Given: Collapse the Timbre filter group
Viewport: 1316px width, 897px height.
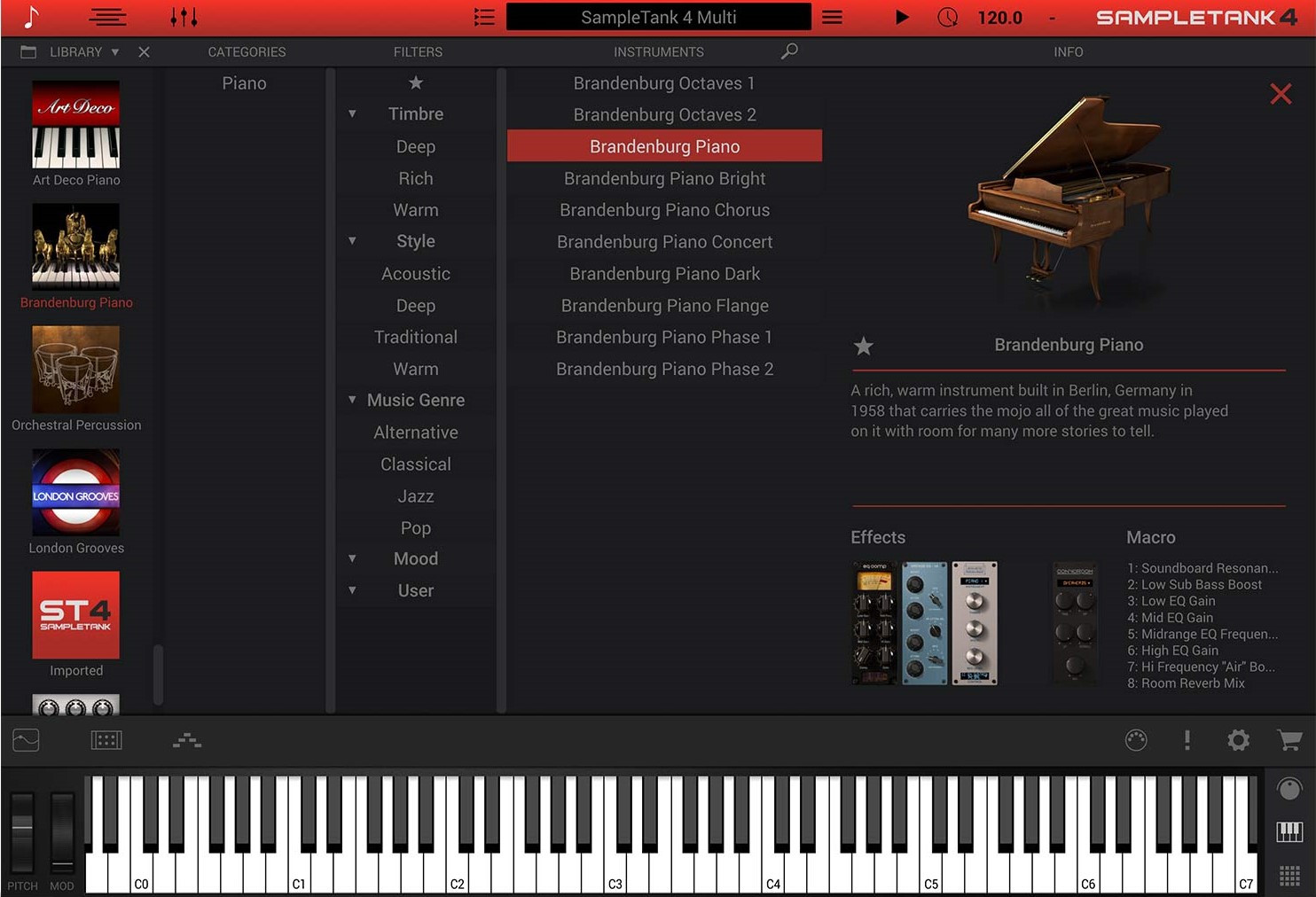Looking at the screenshot, I should [x=352, y=113].
